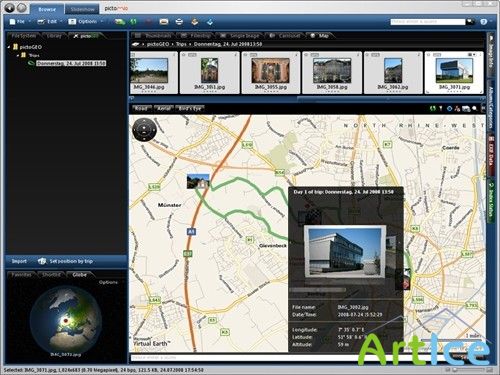The image size is (500, 375).
Task: Click the green sync icon in map toolbar
Action: (x=433, y=109)
